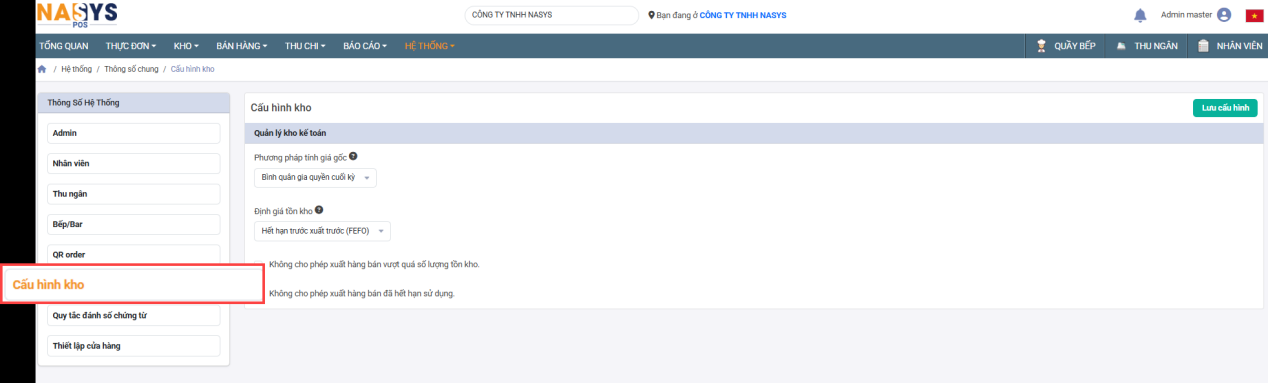Open NHÂN VIÊN staff screen
The width and height of the screenshot is (1268, 383).
coord(1229,46)
